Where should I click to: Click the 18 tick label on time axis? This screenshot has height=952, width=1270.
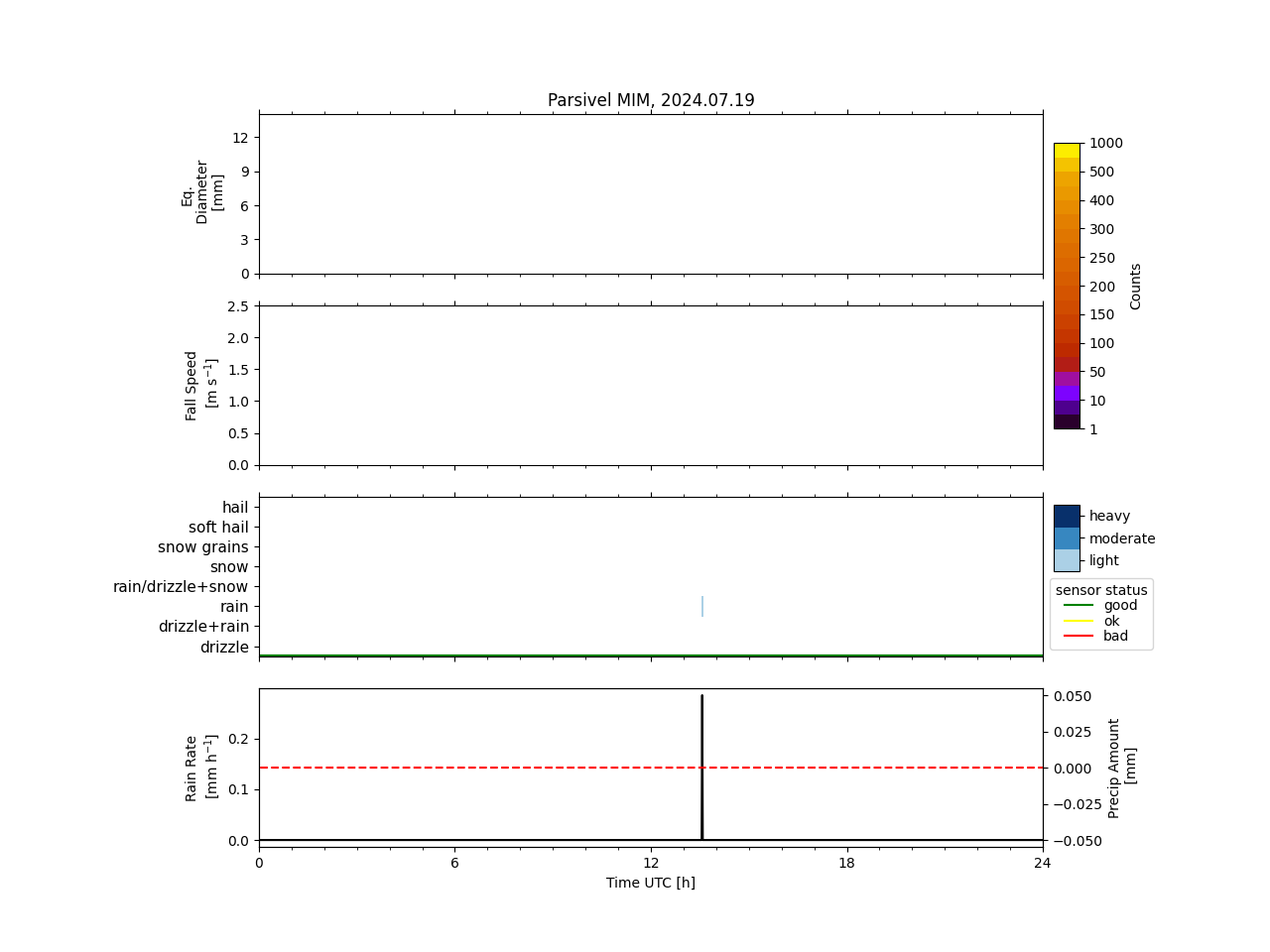click(846, 863)
